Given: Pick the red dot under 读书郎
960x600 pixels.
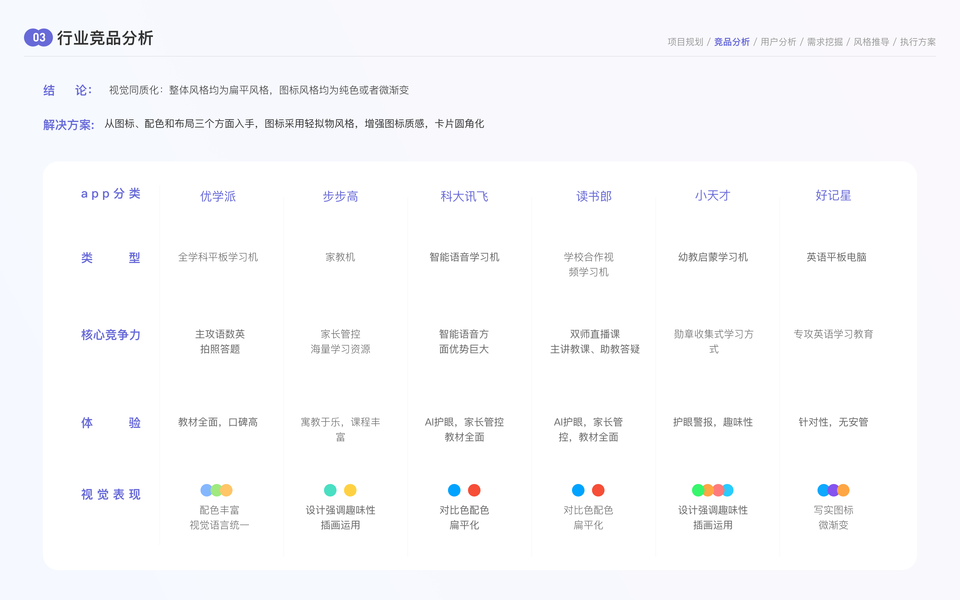Looking at the screenshot, I should click(x=598, y=490).
